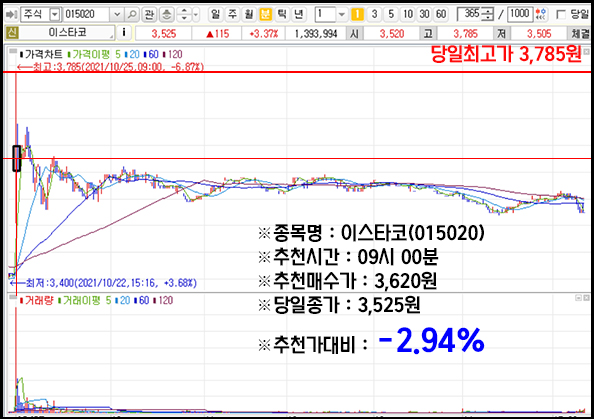
Task: Switch to the 월 monthly chart tab
Action: click(249, 14)
